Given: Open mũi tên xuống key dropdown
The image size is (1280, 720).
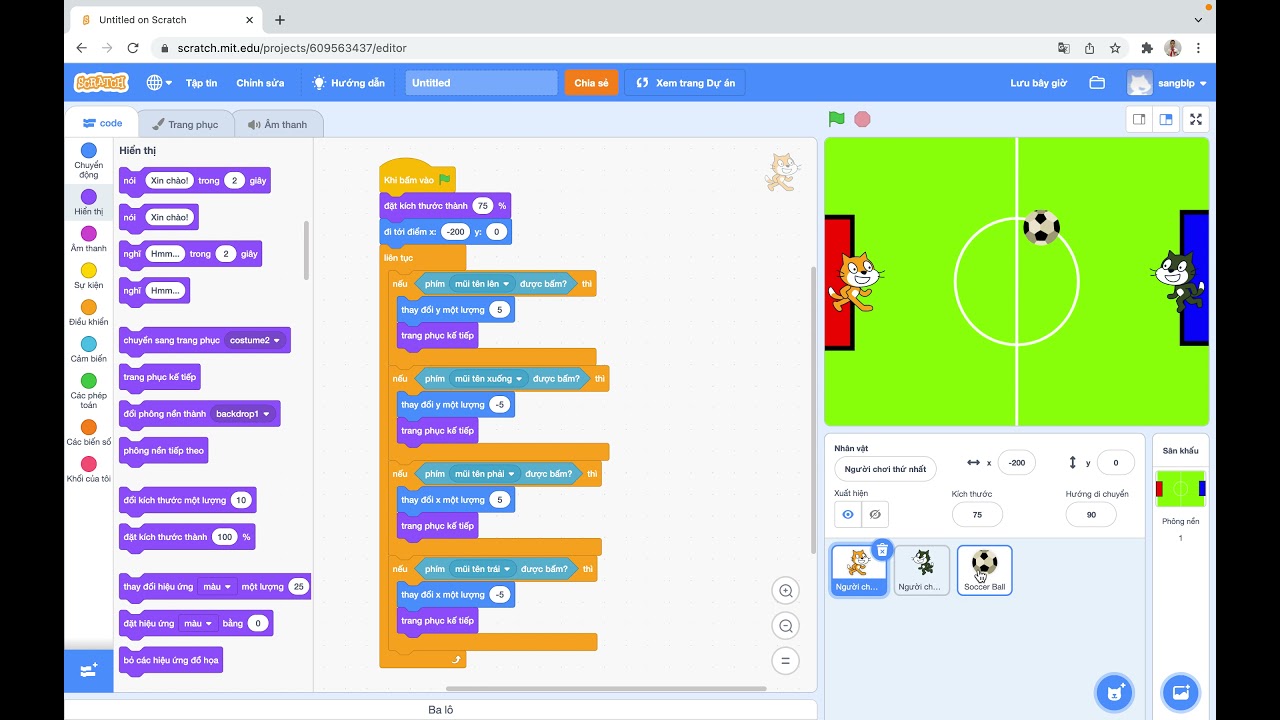Looking at the screenshot, I should coord(489,379).
